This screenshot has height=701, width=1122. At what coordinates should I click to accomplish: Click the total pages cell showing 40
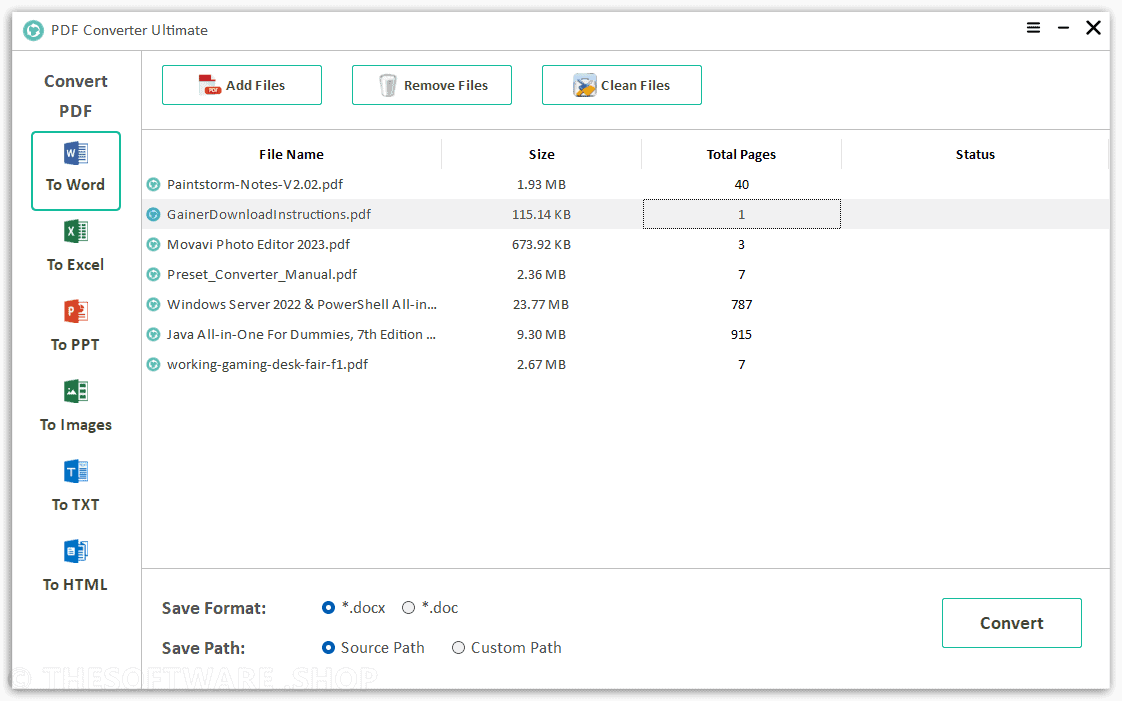point(741,185)
